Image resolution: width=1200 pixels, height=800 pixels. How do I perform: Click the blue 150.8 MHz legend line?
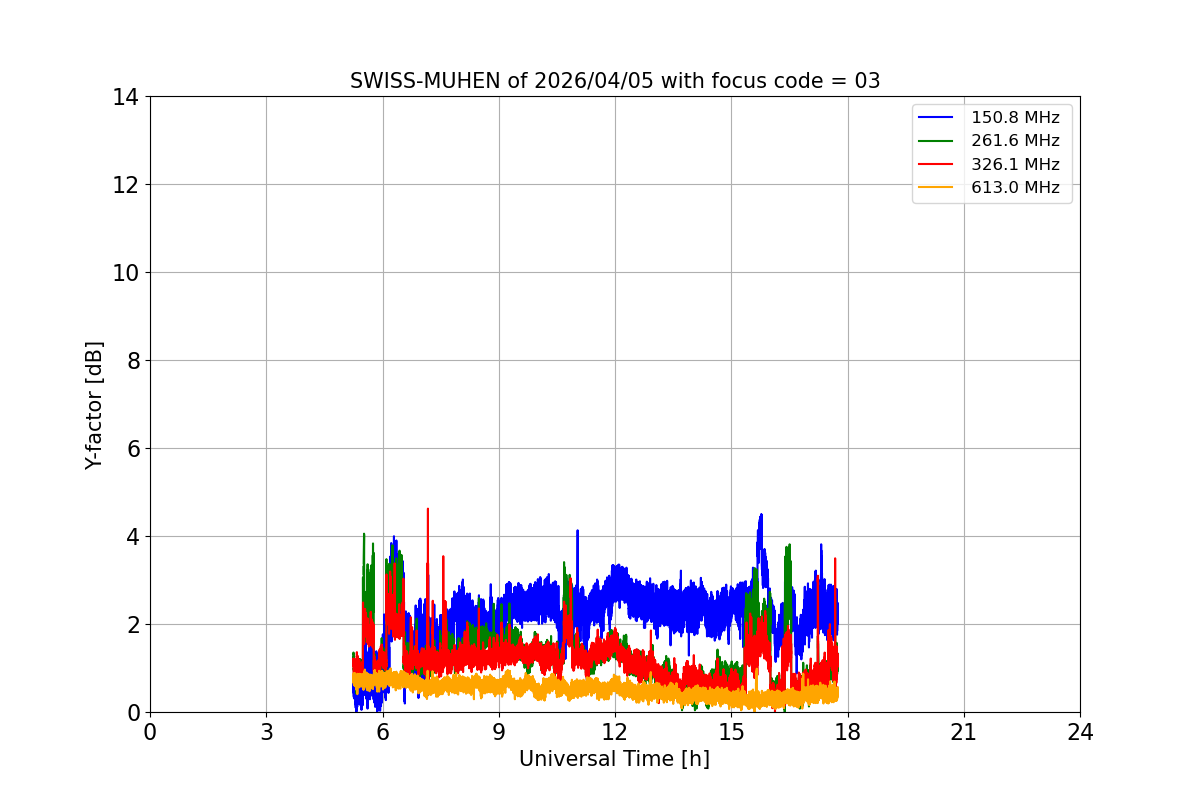[x=936, y=118]
